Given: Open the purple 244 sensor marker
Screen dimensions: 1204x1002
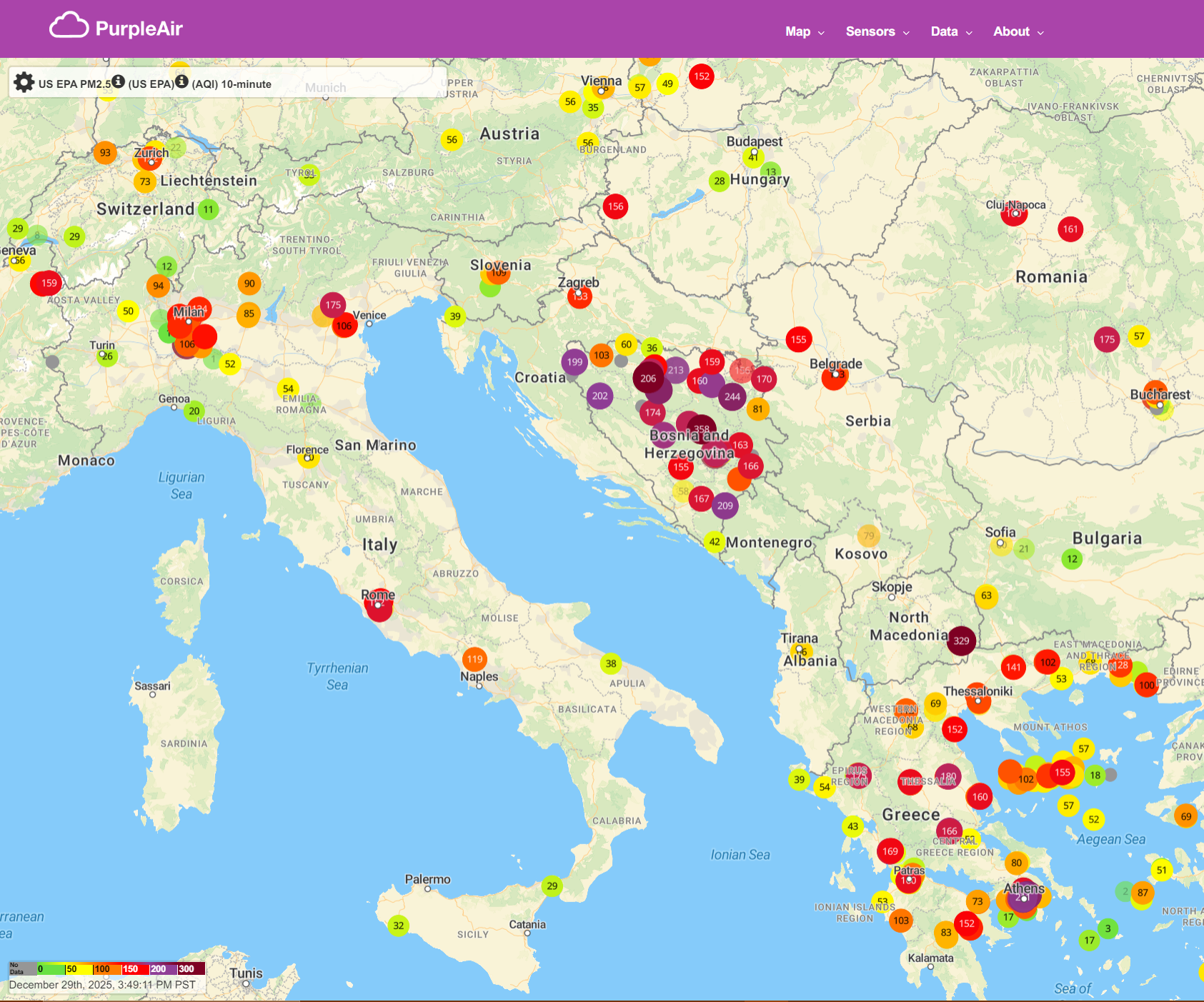Looking at the screenshot, I should [x=732, y=396].
